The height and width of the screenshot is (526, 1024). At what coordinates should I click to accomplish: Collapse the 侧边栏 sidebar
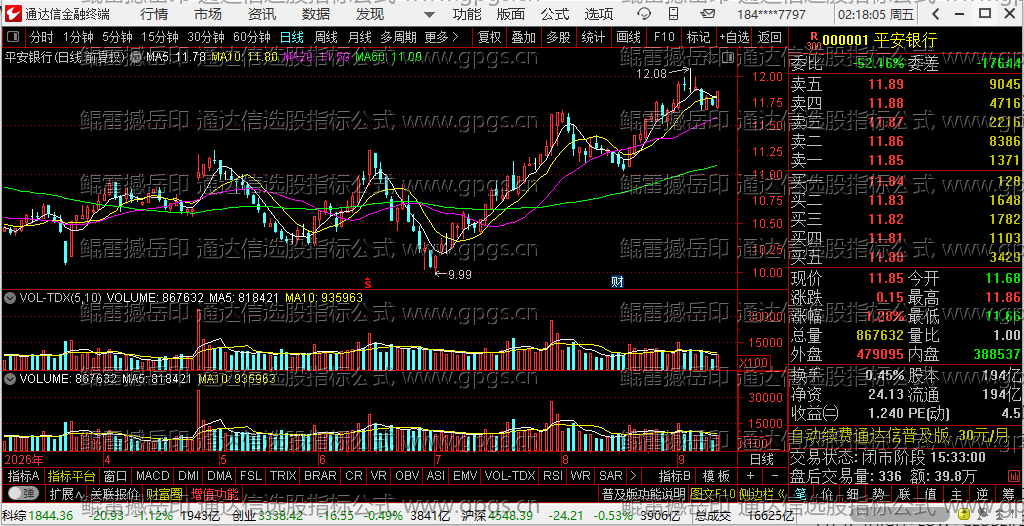click(763, 493)
